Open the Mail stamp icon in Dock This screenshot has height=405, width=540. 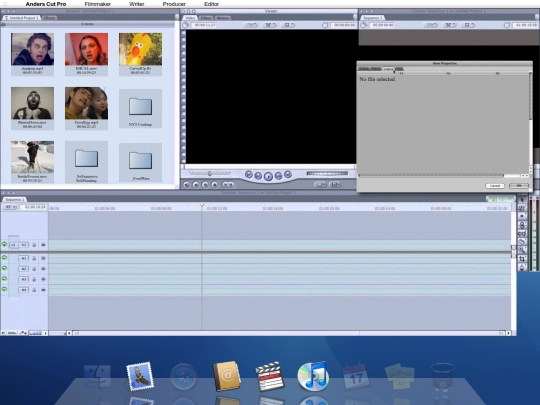point(140,376)
